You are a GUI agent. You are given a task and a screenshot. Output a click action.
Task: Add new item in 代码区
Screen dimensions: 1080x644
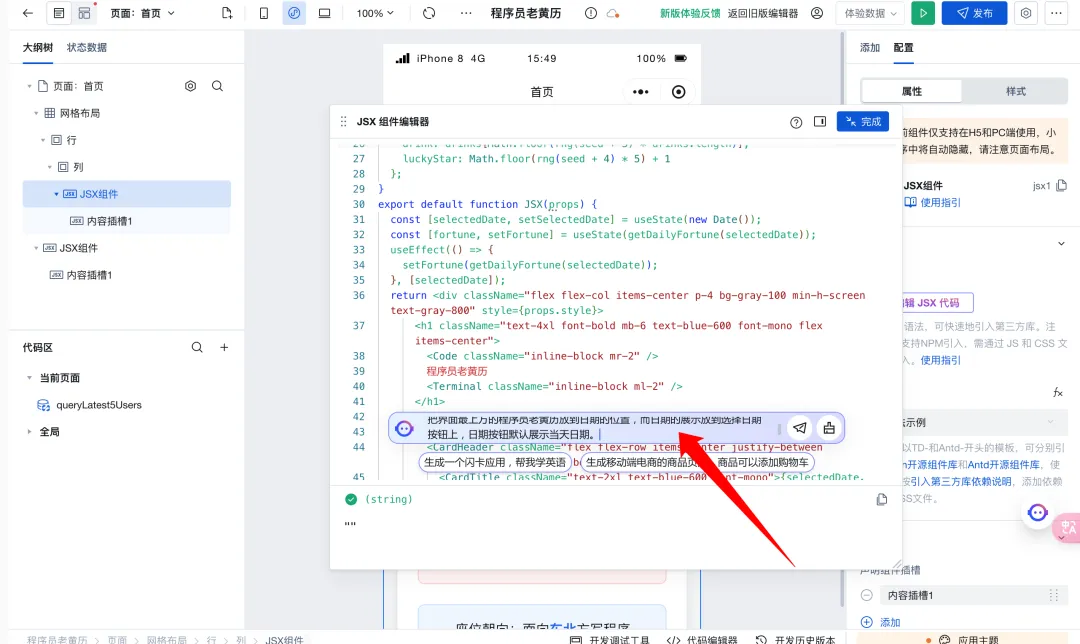point(224,347)
